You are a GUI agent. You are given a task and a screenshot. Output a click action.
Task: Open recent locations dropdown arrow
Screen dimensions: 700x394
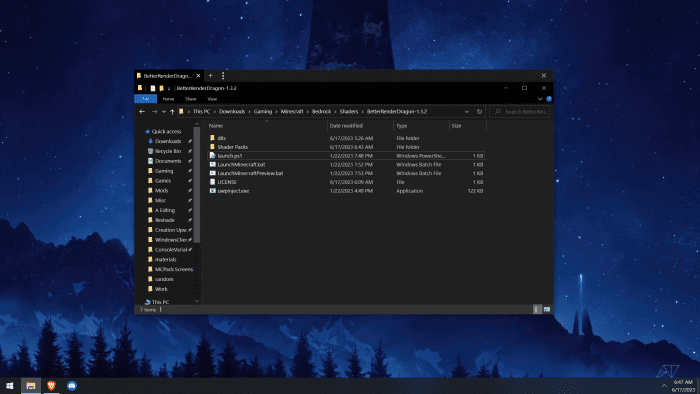(164, 112)
